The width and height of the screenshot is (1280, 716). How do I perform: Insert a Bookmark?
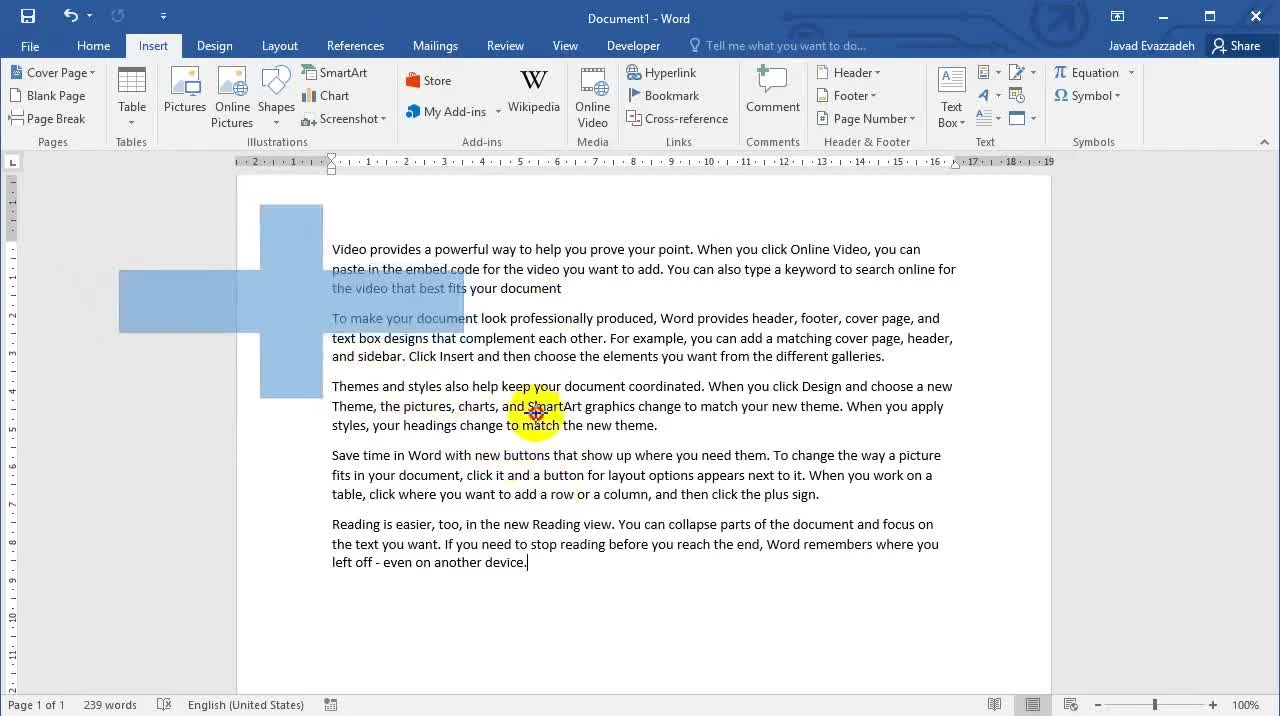[x=663, y=96]
